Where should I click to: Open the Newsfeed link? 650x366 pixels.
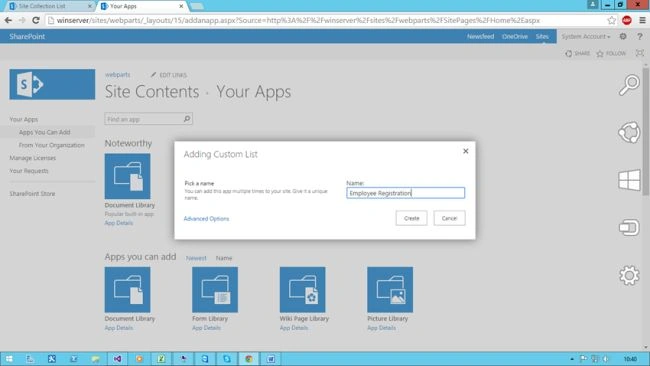pyautogui.click(x=480, y=36)
